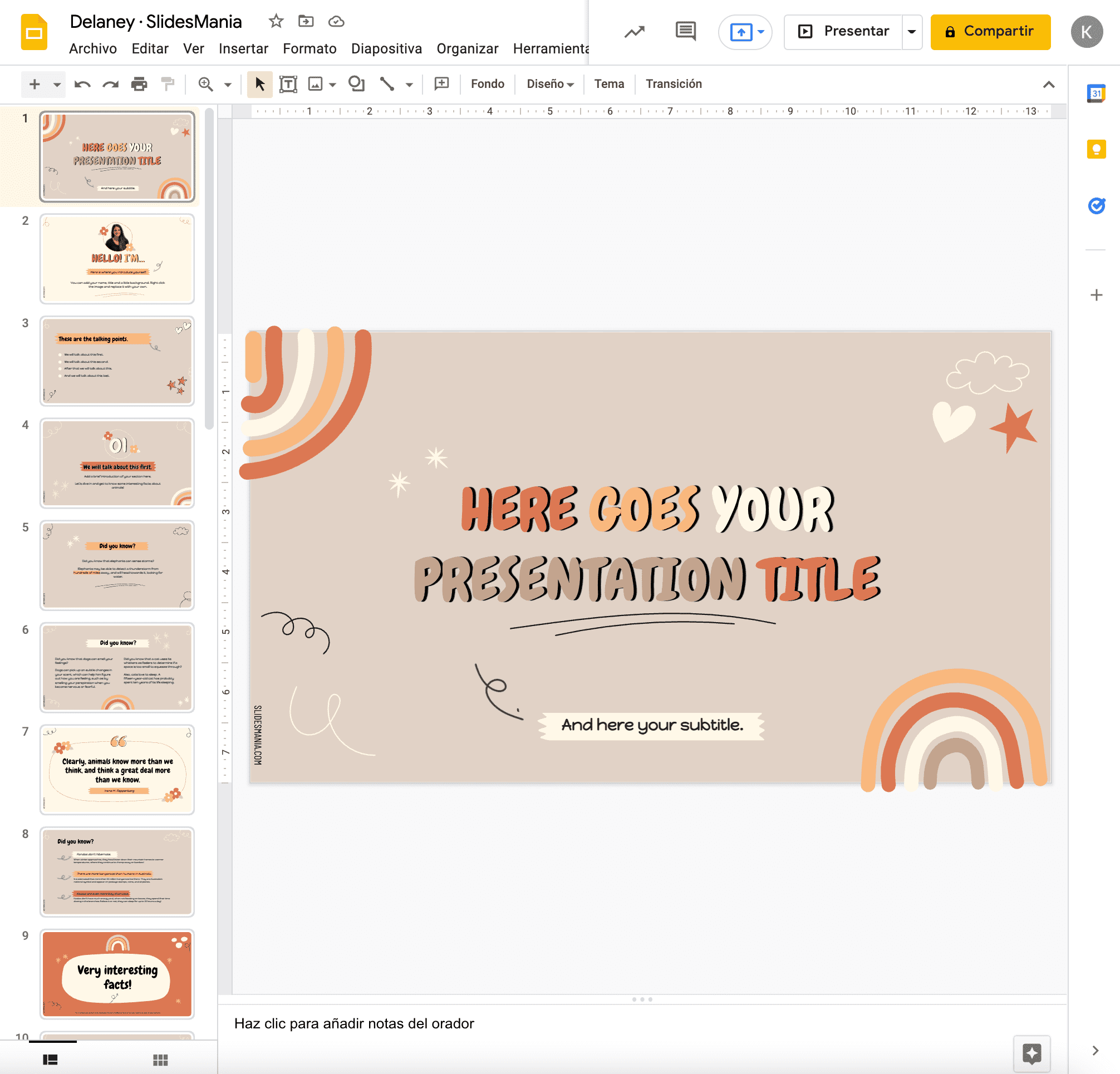Open the Presentar options dropdown

click(x=912, y=31)
